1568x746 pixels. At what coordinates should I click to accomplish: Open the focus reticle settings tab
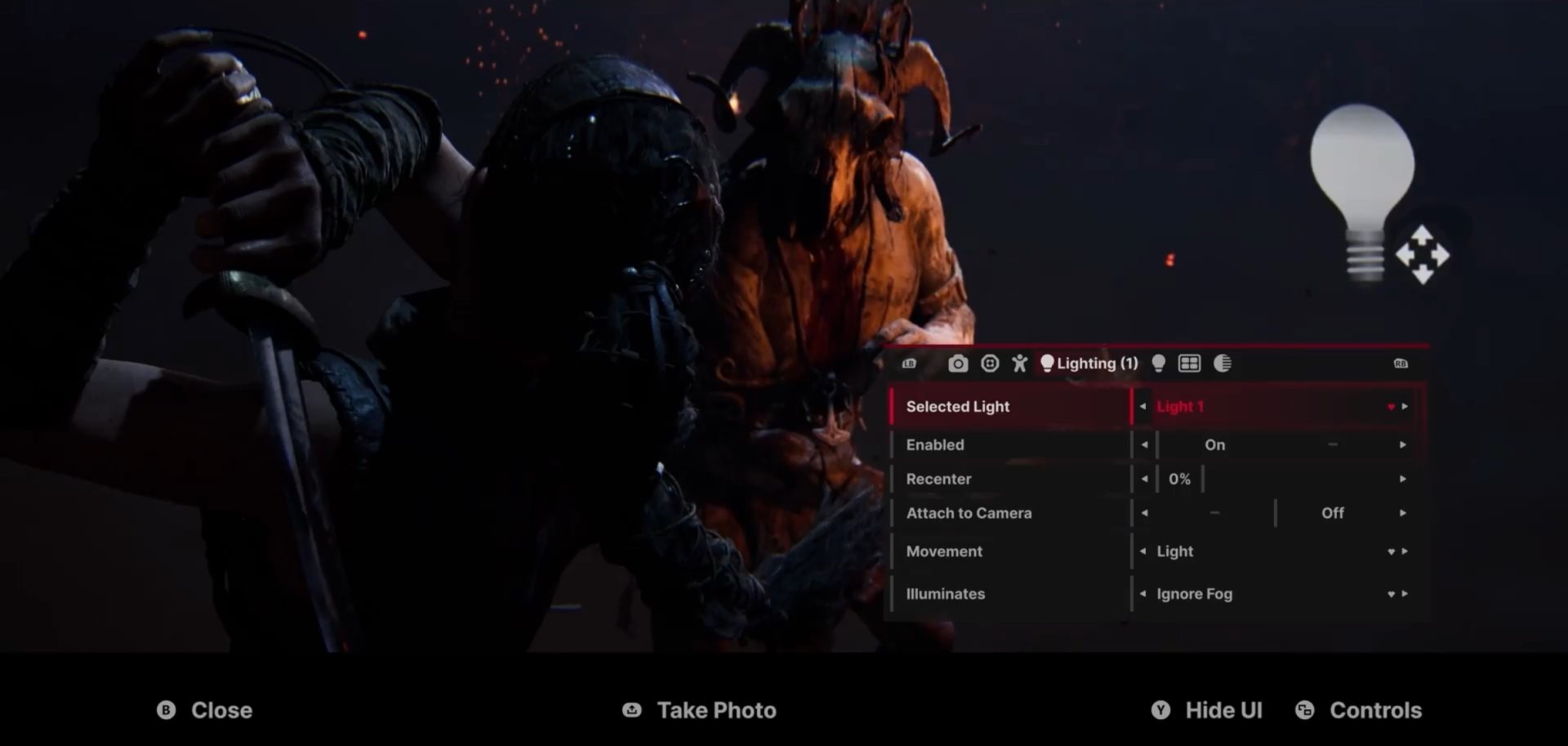[990, 364]
